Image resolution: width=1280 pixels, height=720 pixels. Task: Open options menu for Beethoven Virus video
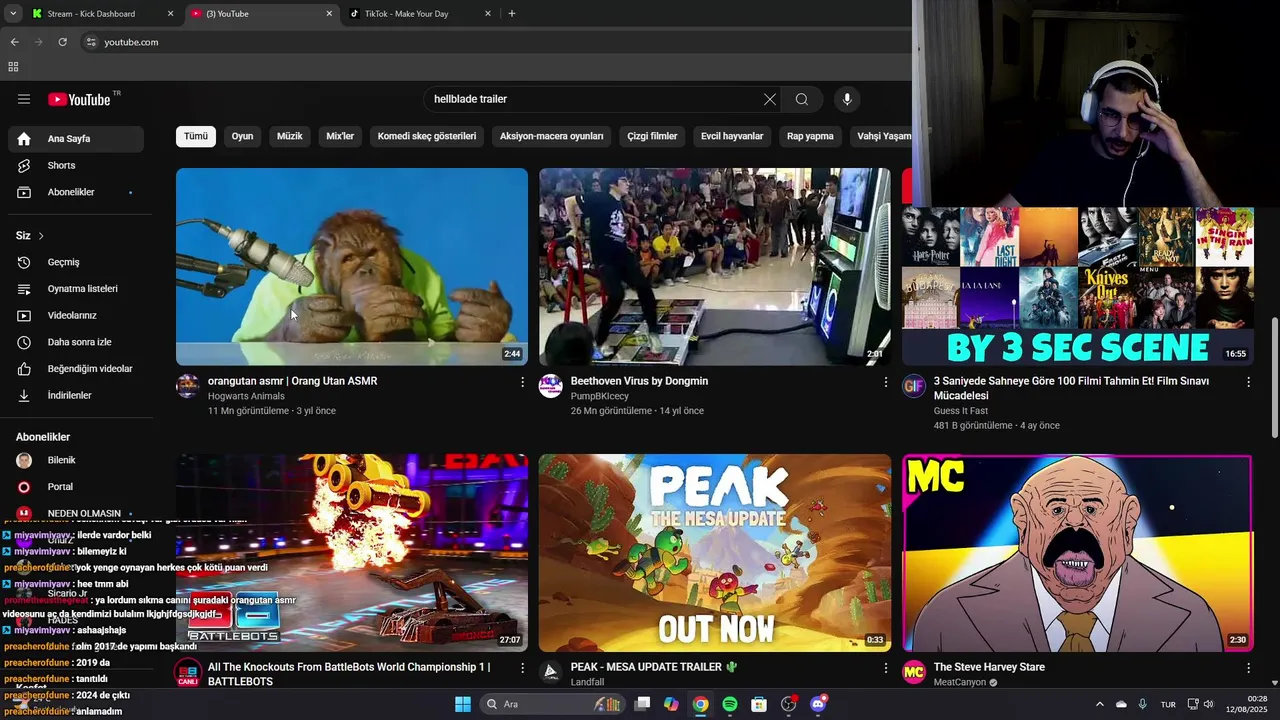885,382
